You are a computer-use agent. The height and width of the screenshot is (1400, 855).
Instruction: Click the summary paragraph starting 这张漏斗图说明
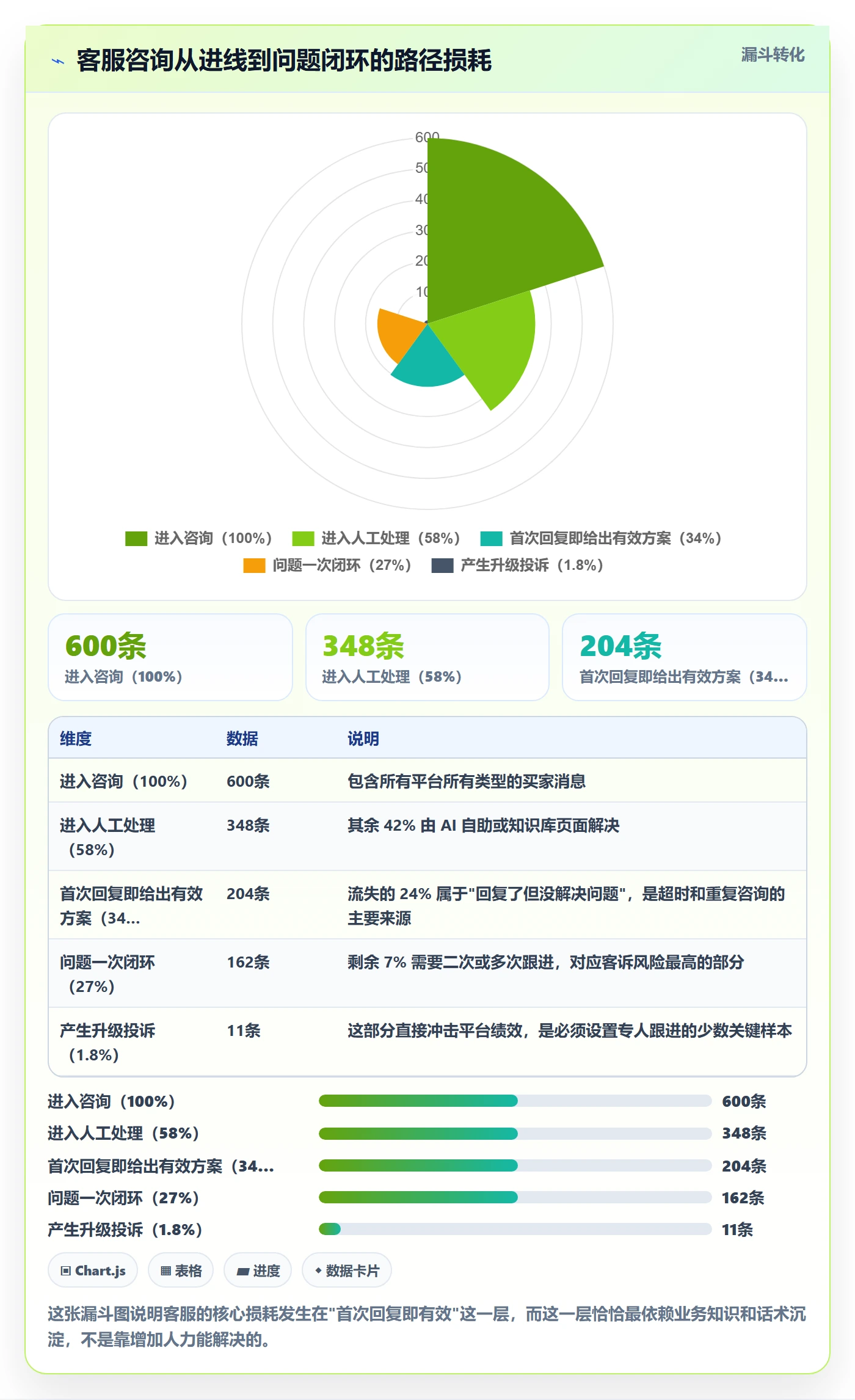[427, 1327]
